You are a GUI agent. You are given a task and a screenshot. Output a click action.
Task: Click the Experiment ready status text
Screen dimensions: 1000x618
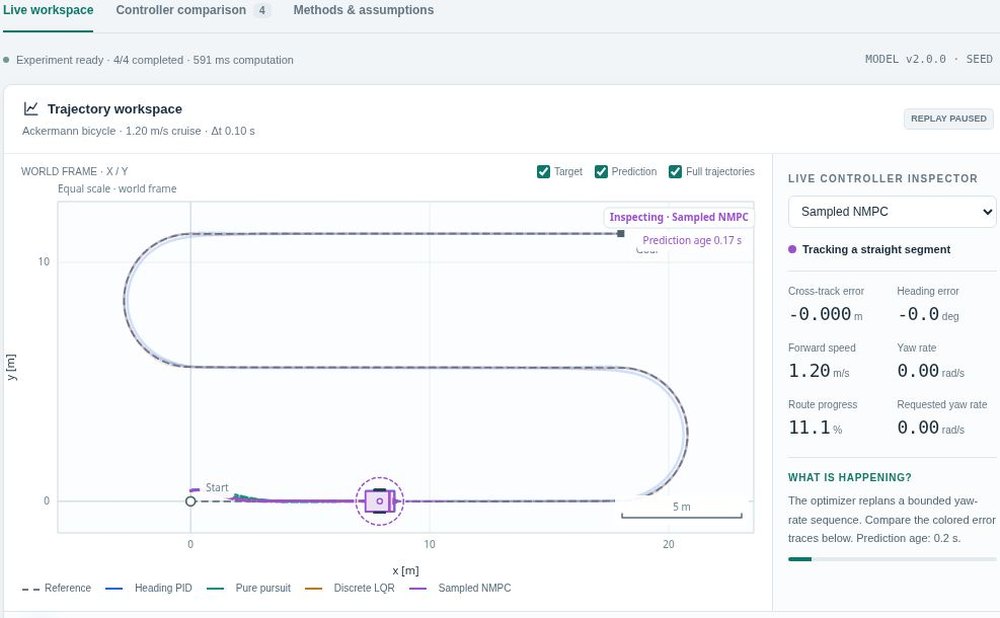[x=155, y=60]
